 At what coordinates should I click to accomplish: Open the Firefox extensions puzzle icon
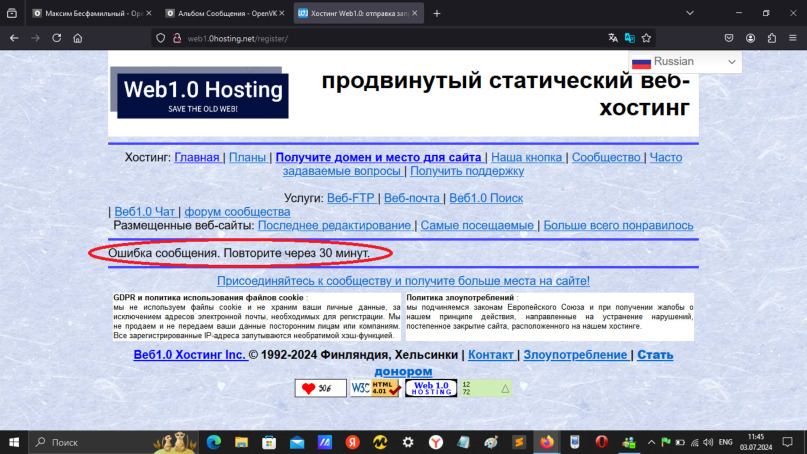pyautogui.click(x=772, y=38)
